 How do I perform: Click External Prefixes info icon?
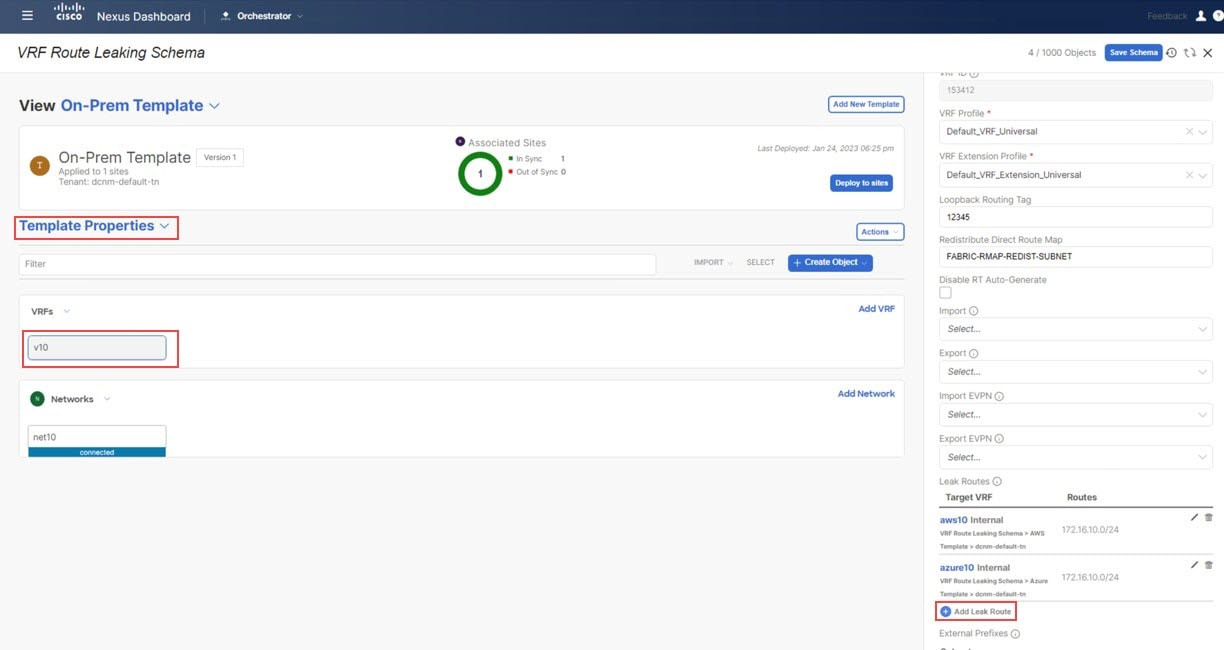(1015, 634)
